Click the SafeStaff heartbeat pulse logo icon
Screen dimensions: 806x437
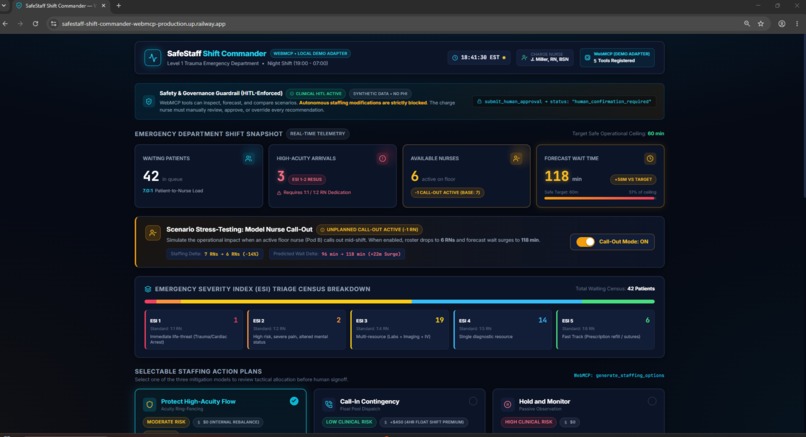coord(153,58)
